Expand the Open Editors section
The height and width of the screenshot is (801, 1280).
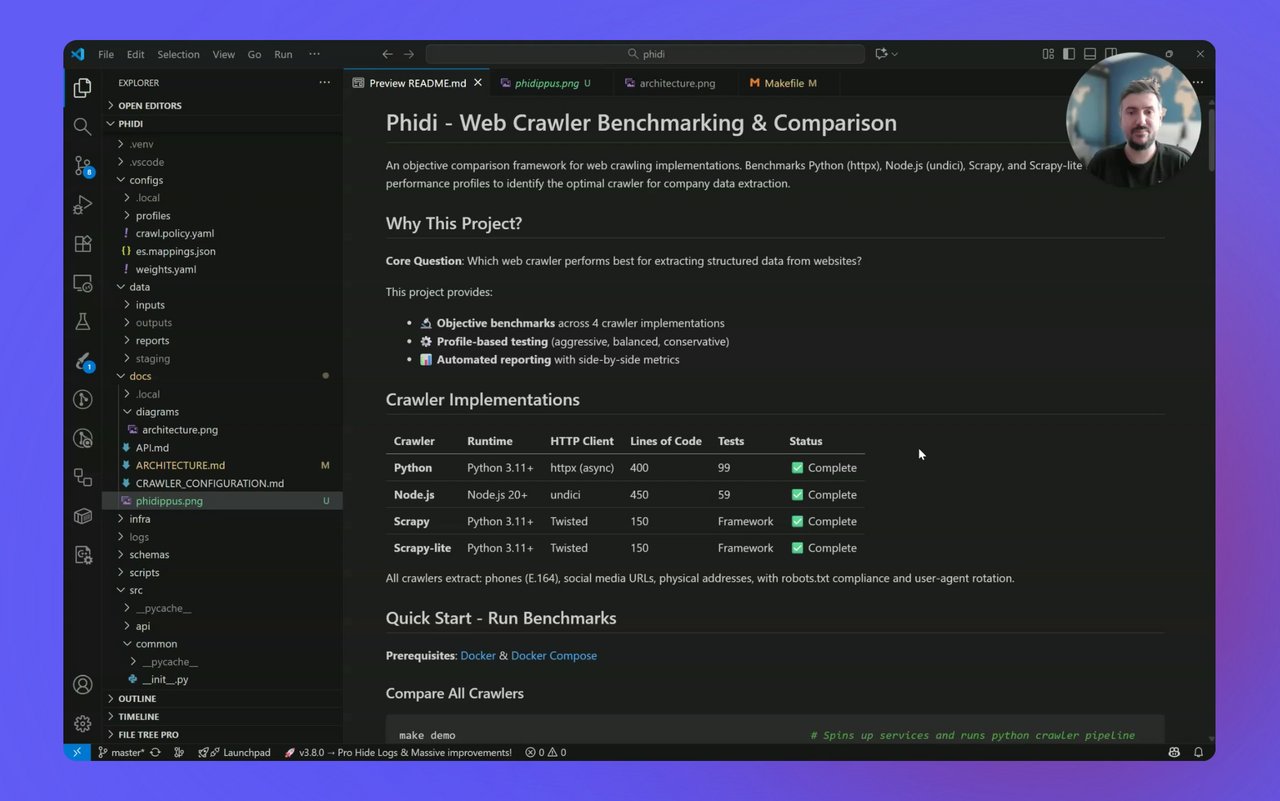[x=223, y=106]
